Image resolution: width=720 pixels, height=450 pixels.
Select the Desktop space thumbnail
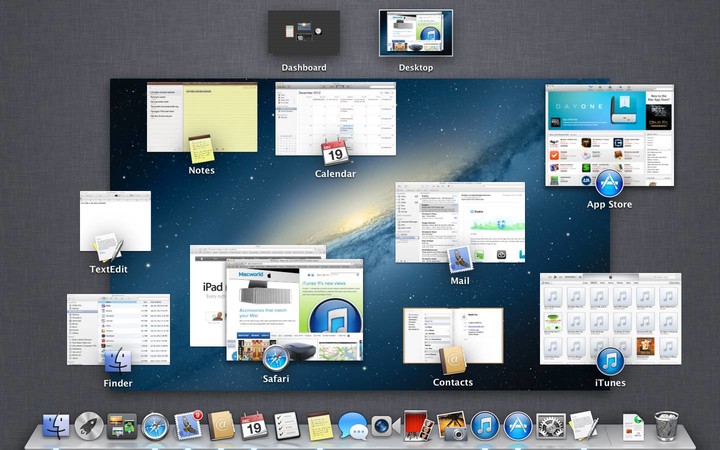click(415, 32)
